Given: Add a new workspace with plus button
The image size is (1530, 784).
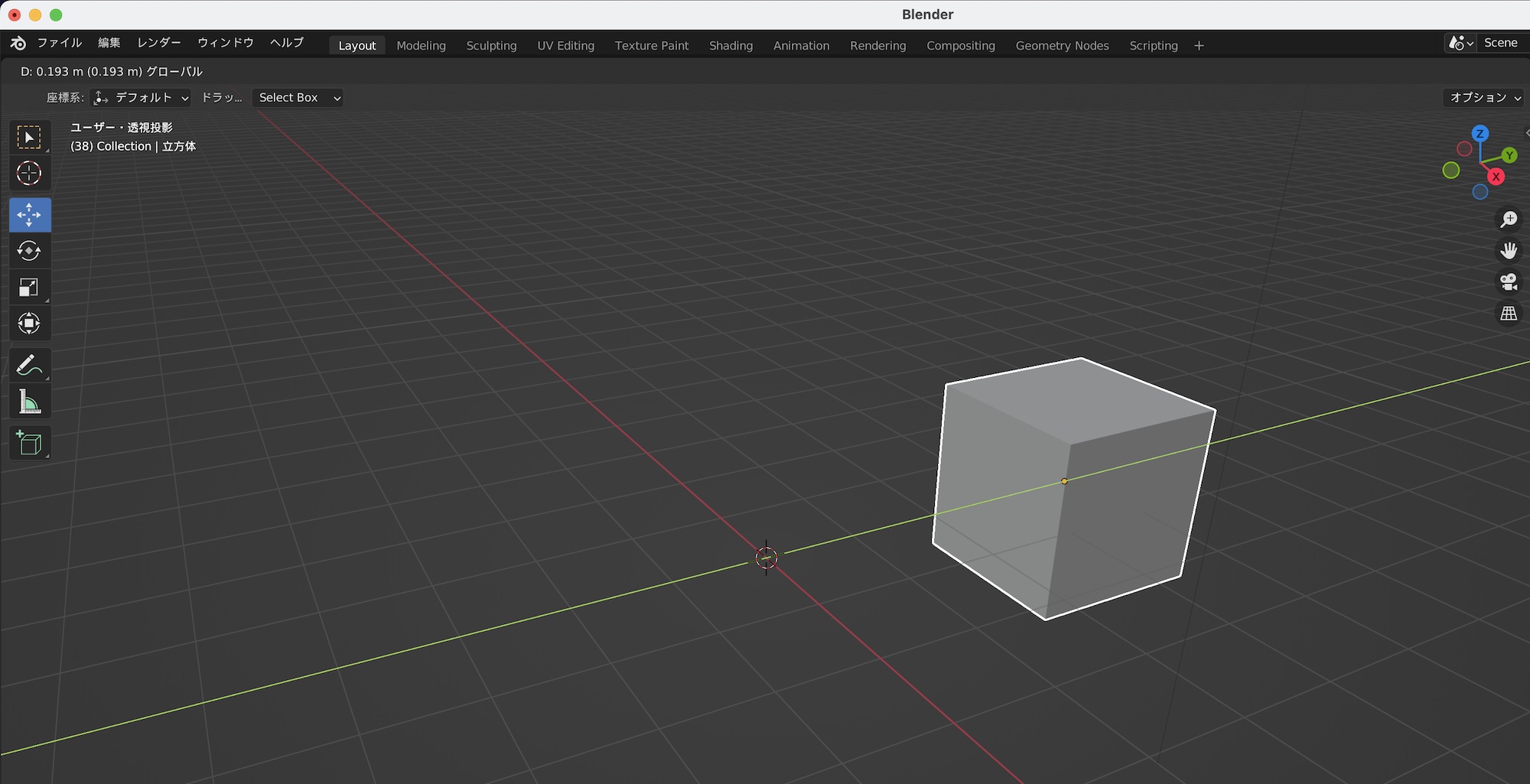Looking at the screenshot, I should point(1199,46).
